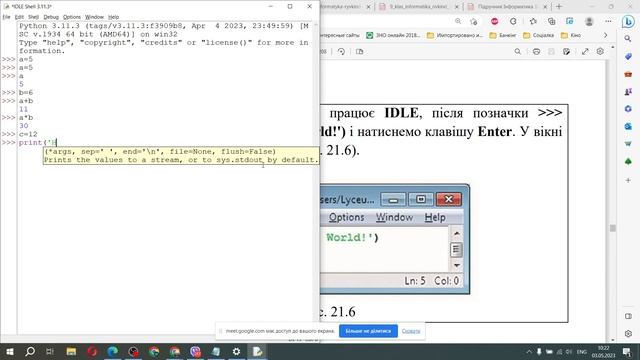Screen dimensions: 640x360
Task: Open the notification center icon
Action: pos(627,352)
